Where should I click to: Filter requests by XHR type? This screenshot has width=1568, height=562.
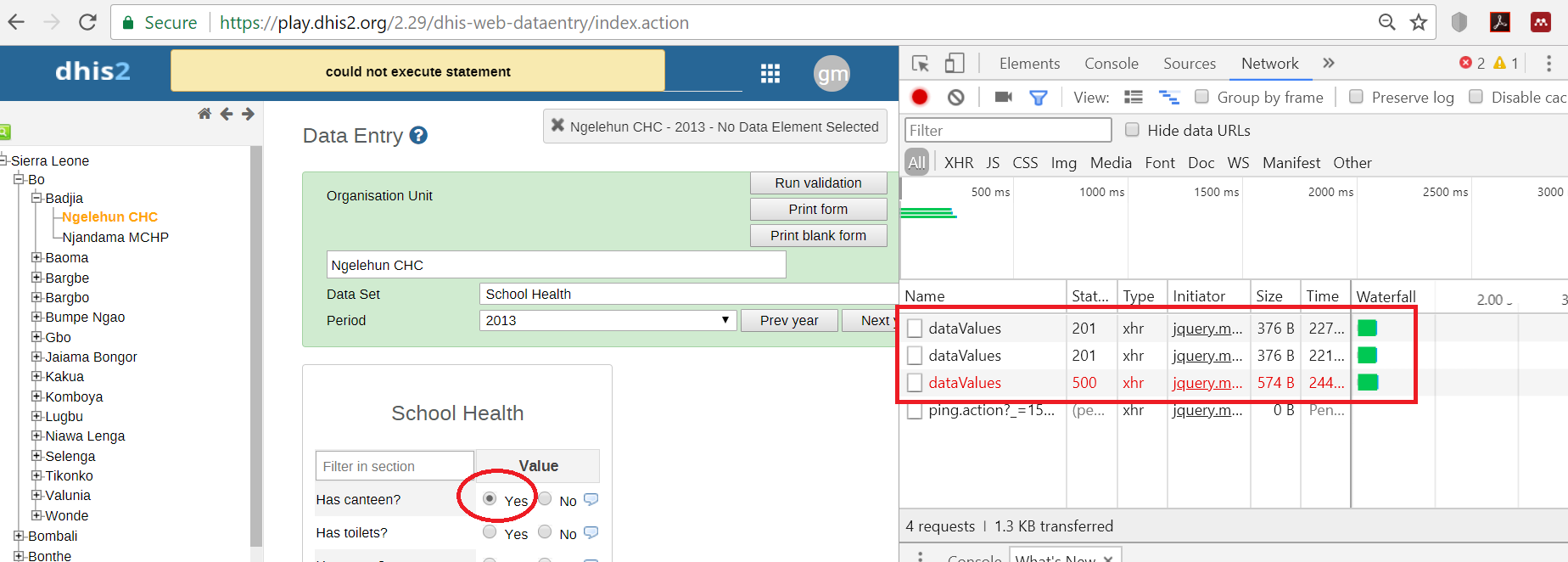(x=959, y=163)
